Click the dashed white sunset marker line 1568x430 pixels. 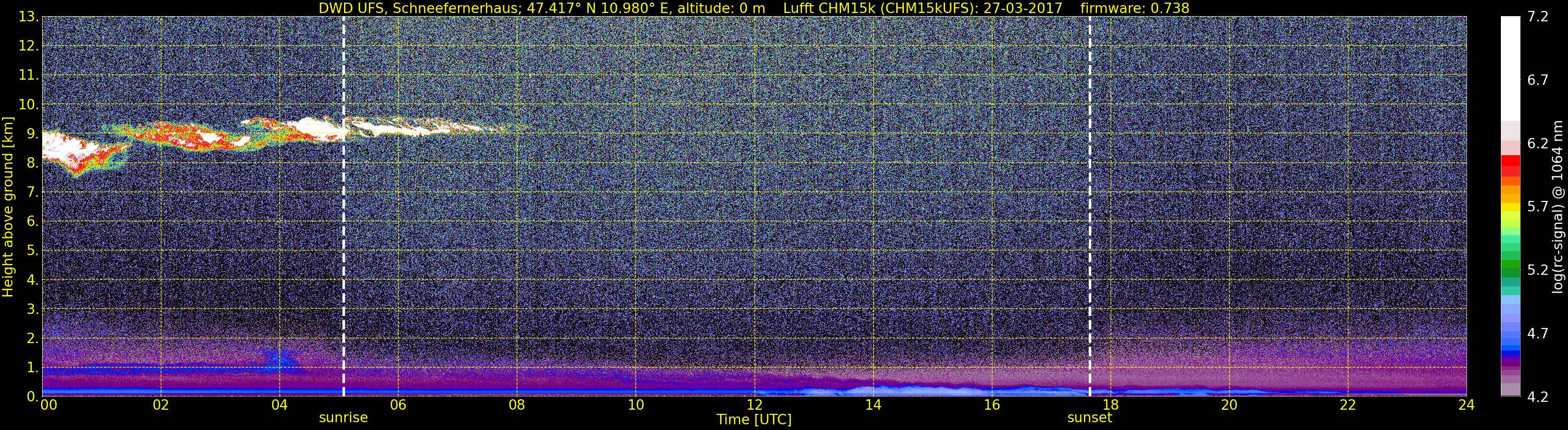pos(1090,207)
